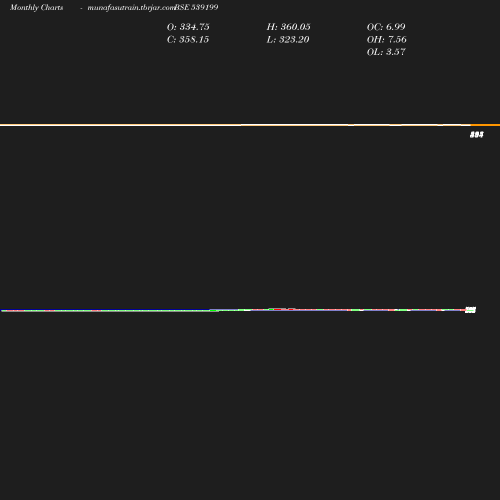
Task: Click the 'BSE 539199' stock code
Action: click(196, 7)
